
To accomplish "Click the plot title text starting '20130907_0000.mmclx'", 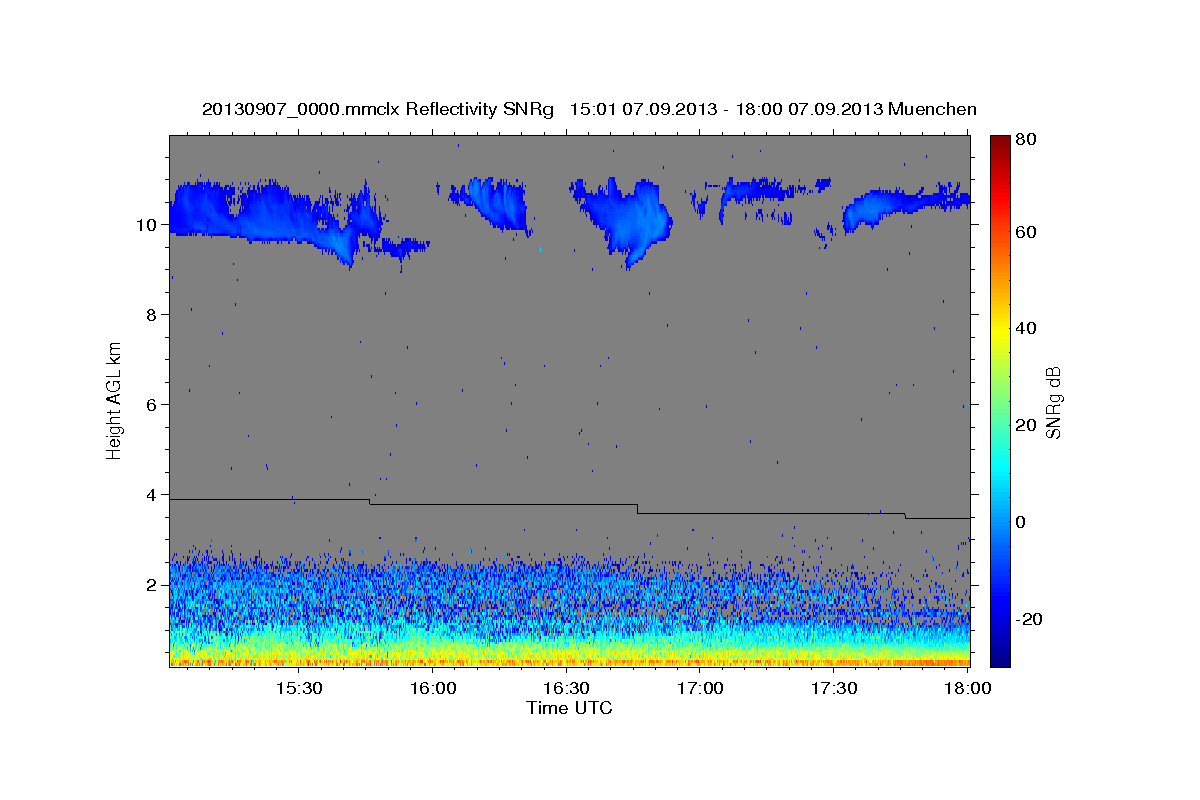I will (589, 109).
